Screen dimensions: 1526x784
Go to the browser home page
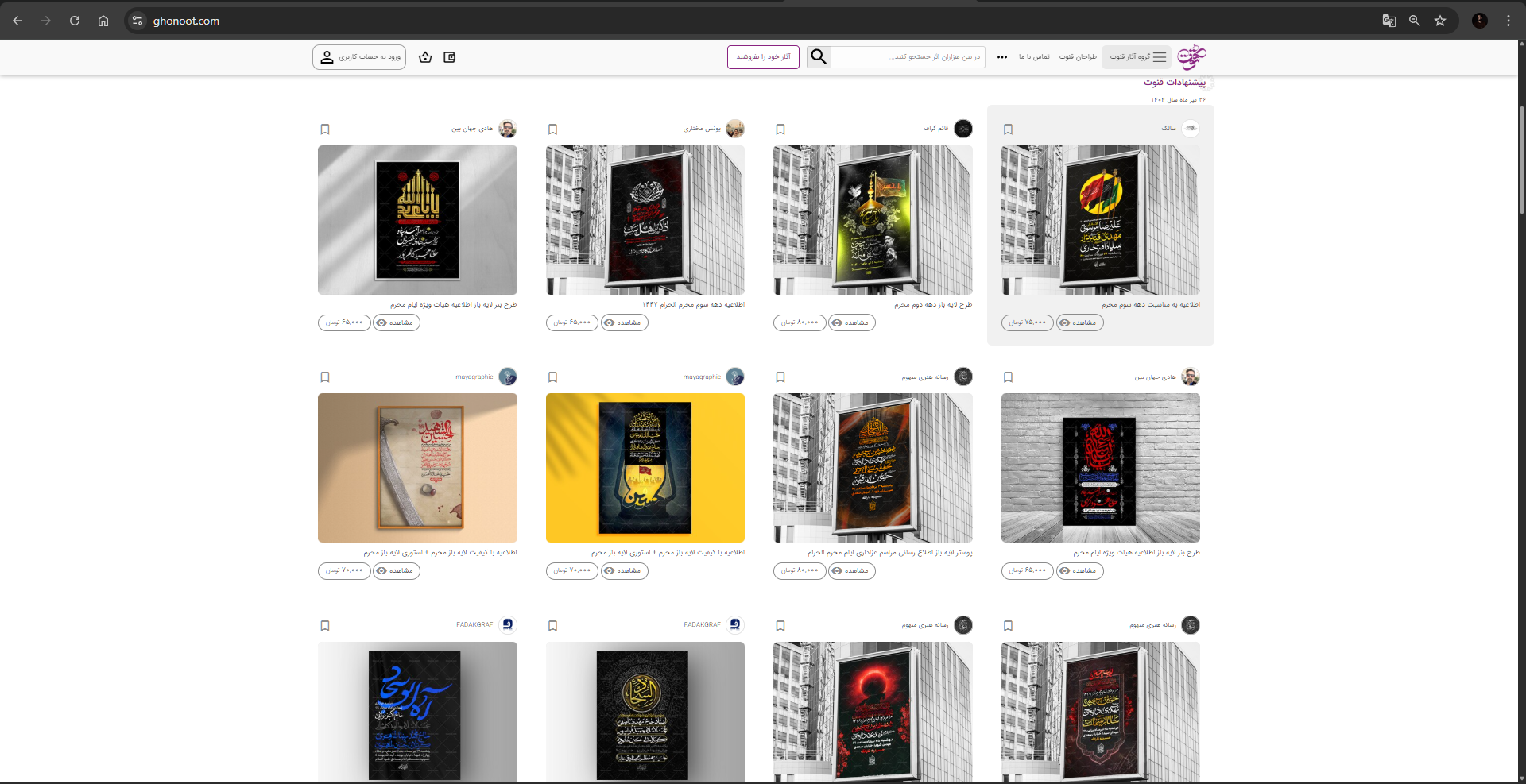103,21
